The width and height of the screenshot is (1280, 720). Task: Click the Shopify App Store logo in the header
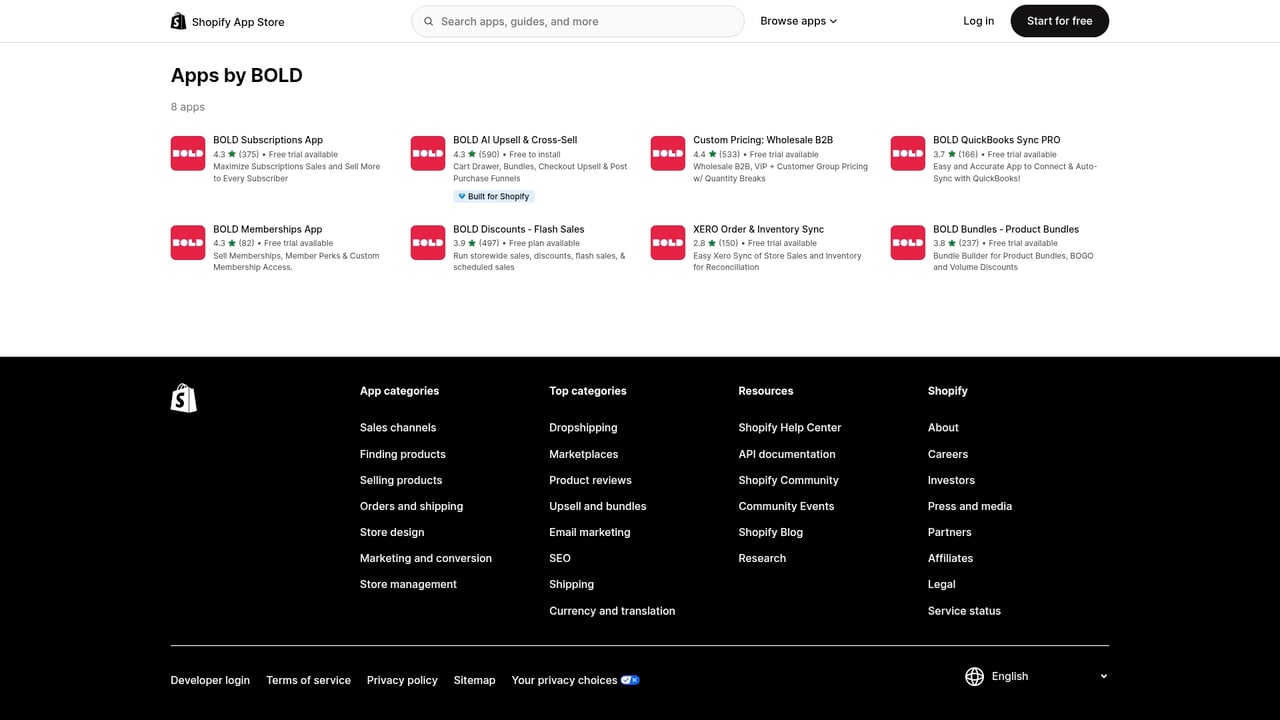(227, 21)
